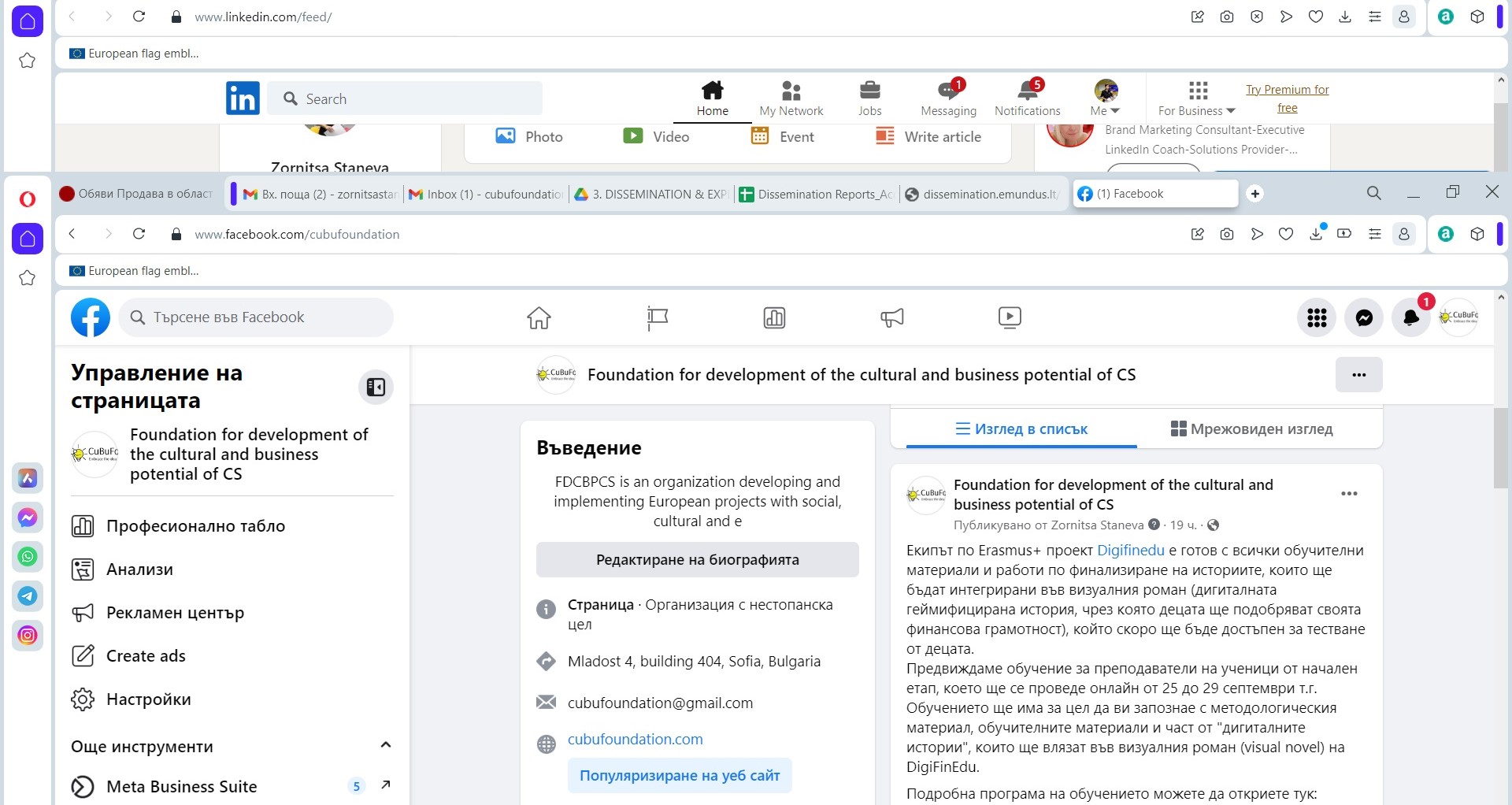Add a Video to LinkedIn post

(x=655, y=136)
